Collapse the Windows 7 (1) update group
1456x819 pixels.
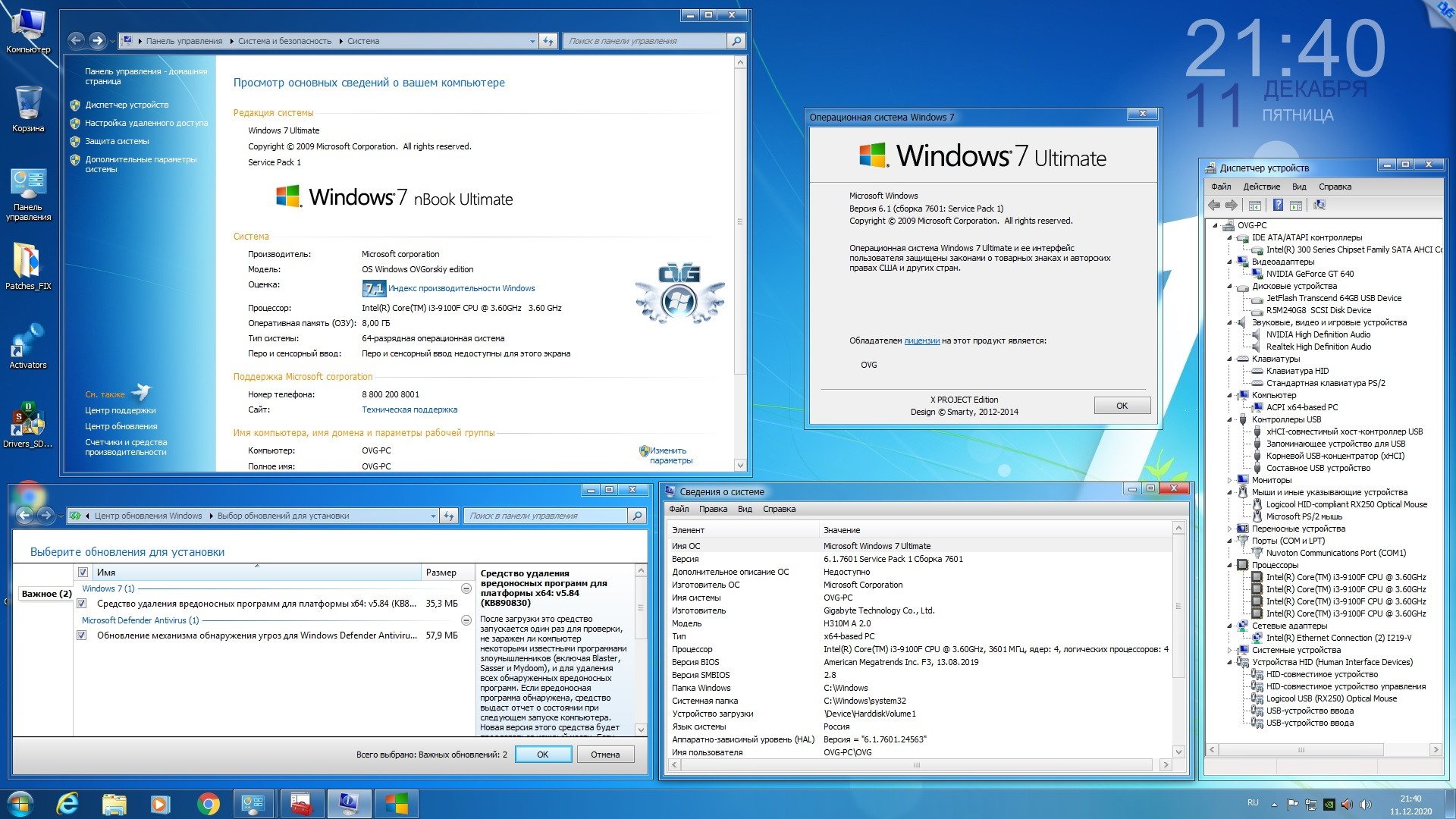(466, 588)
